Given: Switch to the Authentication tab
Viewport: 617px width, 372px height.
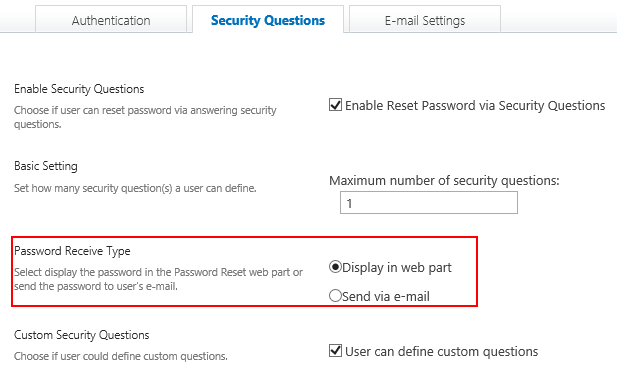Looking at the screenshot, I should tap(111, 20).
